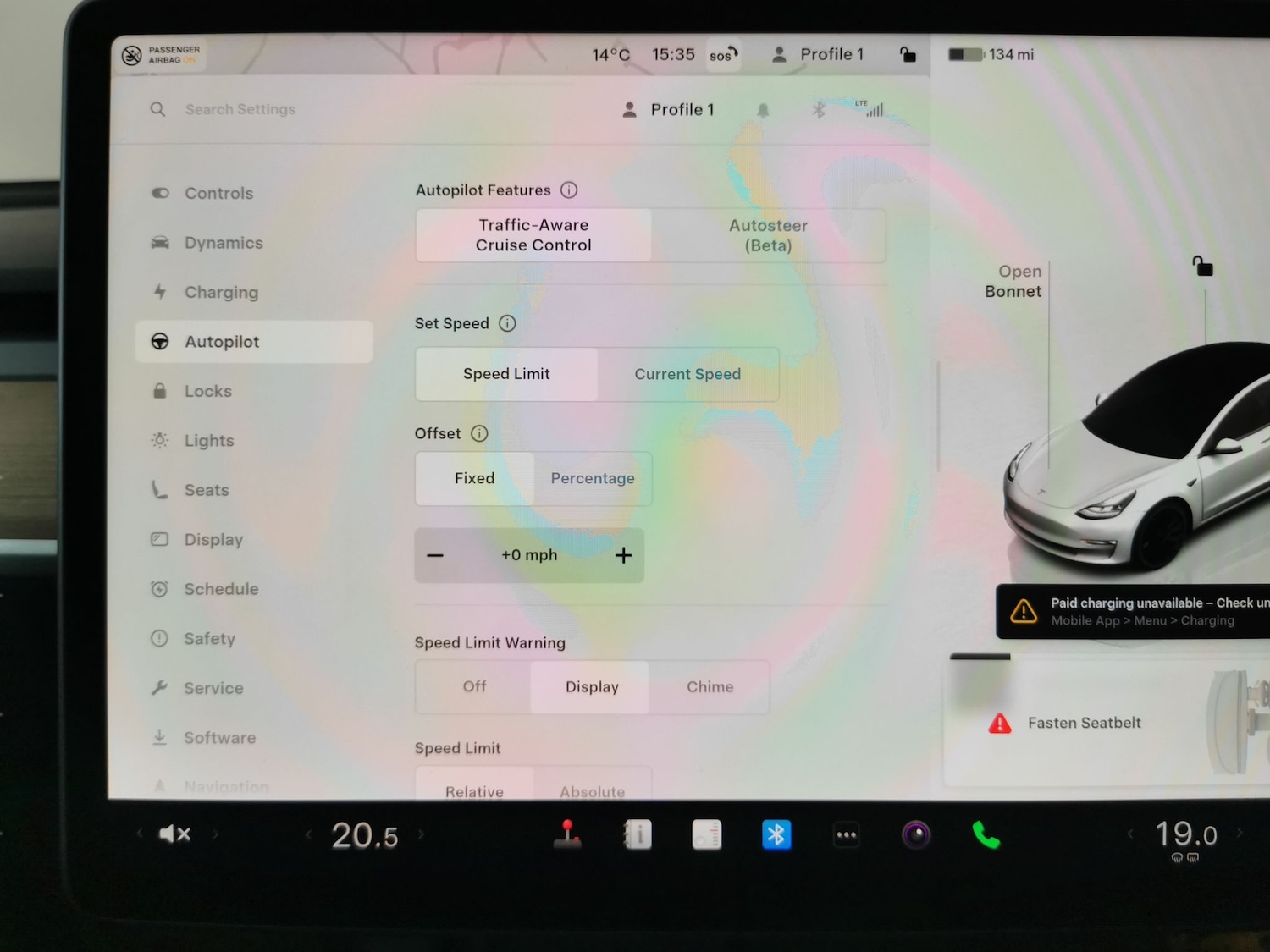
Task: Switch Offset to Percentage
Action: click(x=593, y=478)
